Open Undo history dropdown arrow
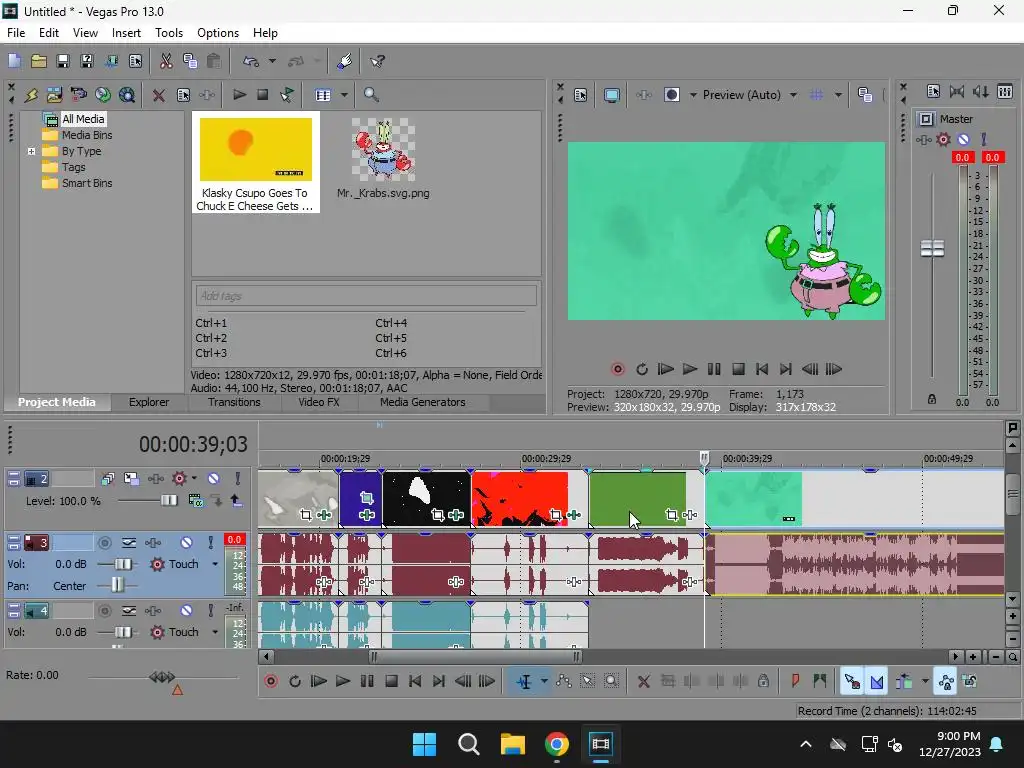The width and height of the screenshot is (1024, 768). pyautogui.click(x=272, y=61)
